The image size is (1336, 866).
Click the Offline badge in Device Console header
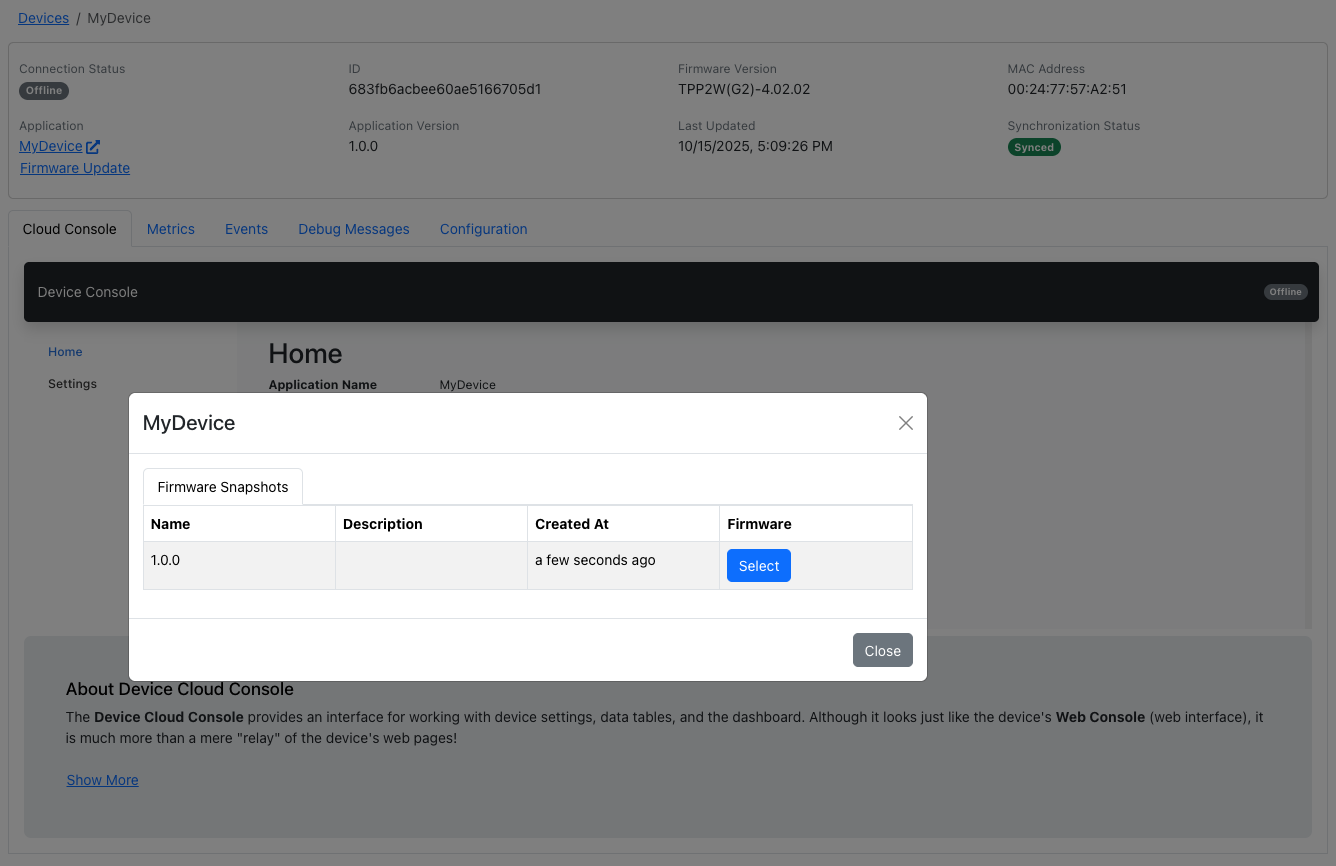click(1285, 292)
